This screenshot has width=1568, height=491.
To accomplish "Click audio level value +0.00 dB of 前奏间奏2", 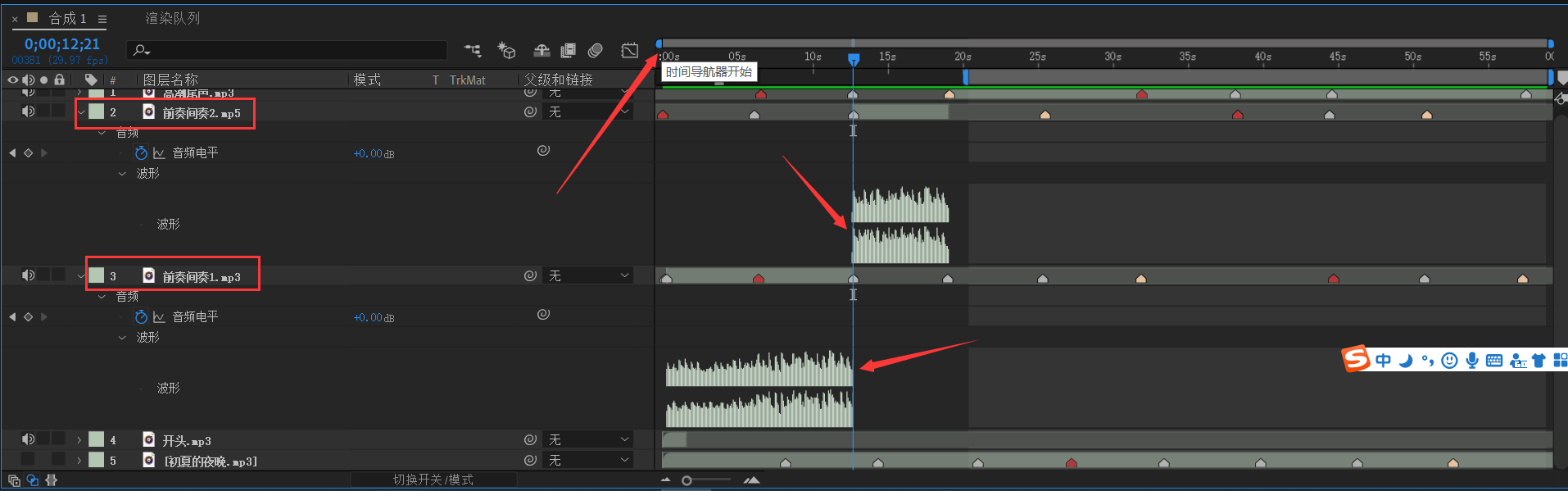I will click(374, 153).
